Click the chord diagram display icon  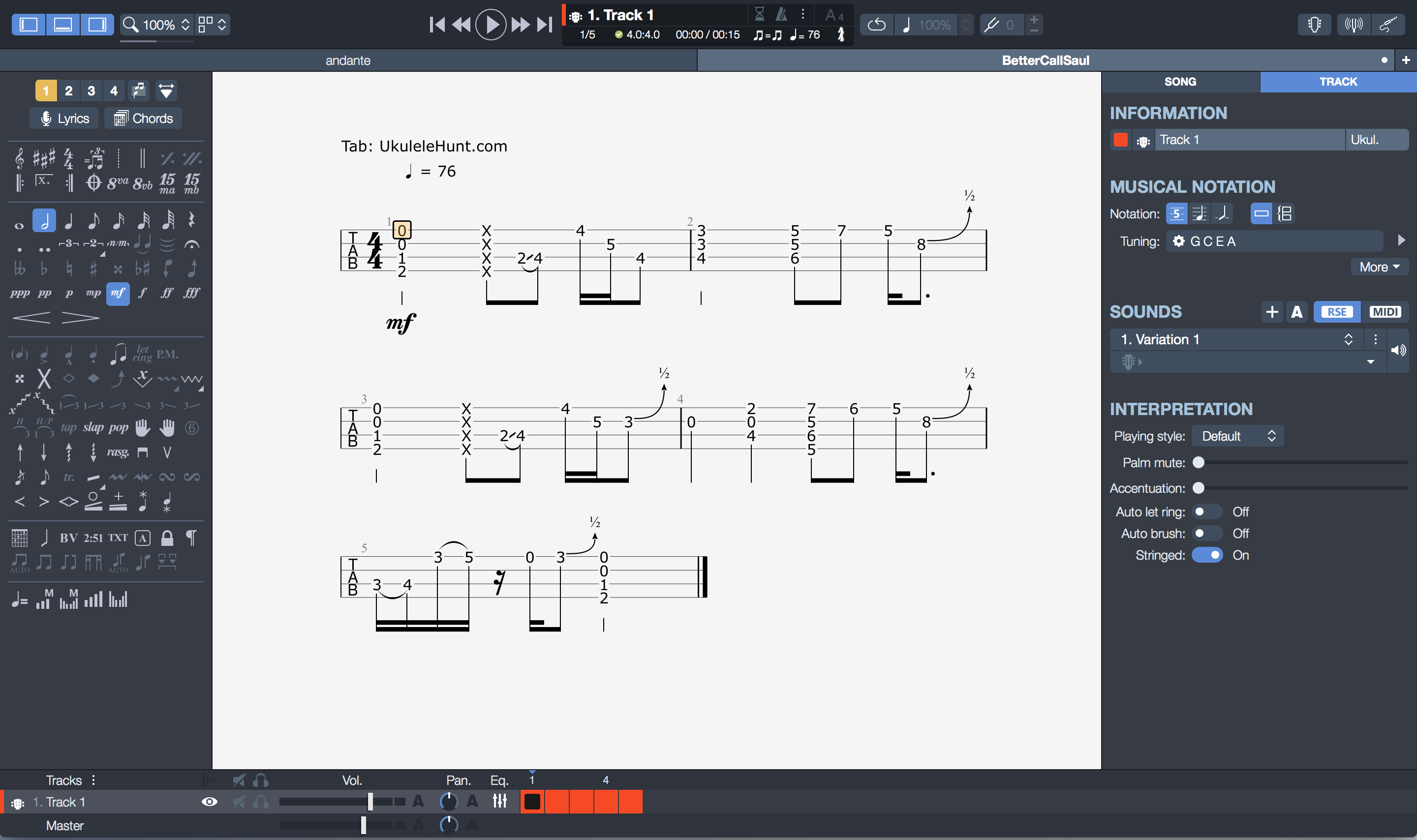click(x=1284, y=213)
